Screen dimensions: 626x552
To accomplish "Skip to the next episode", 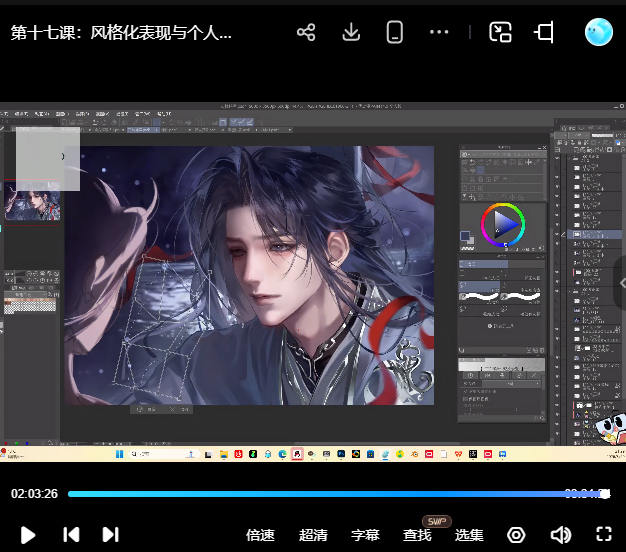I will 111,534.
